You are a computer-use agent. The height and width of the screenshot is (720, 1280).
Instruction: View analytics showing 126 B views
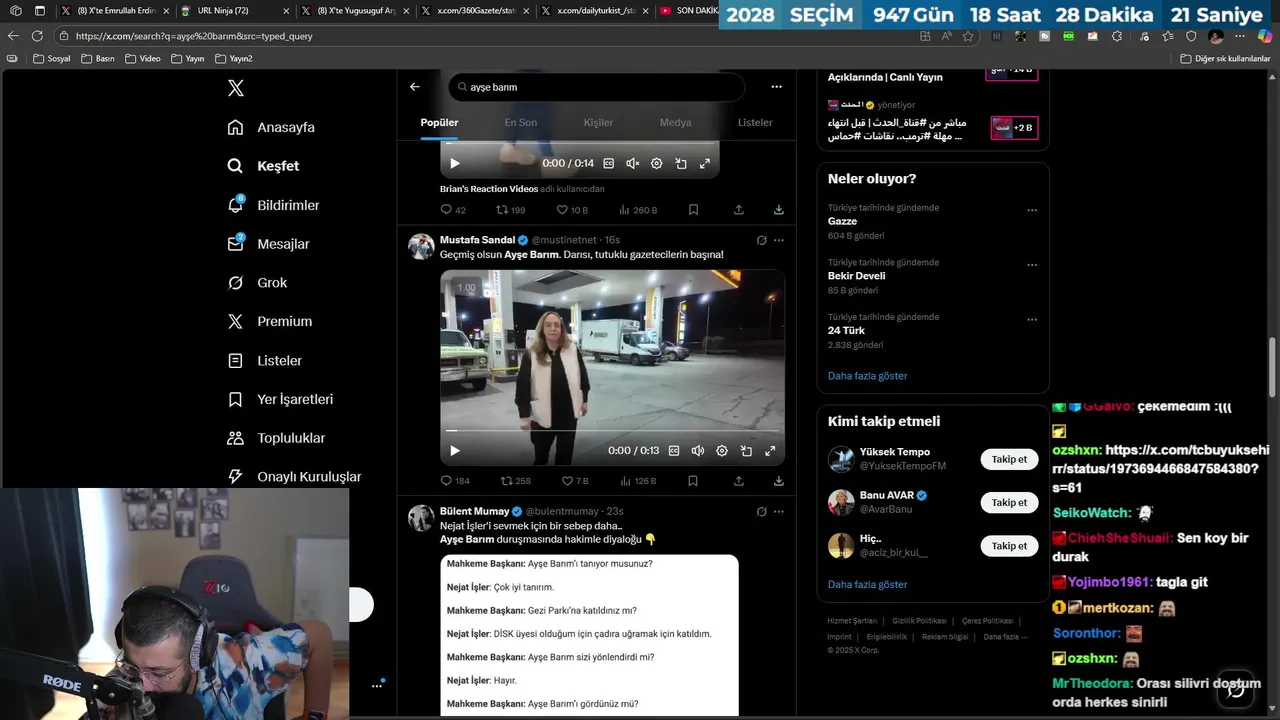tap(638, 481)
